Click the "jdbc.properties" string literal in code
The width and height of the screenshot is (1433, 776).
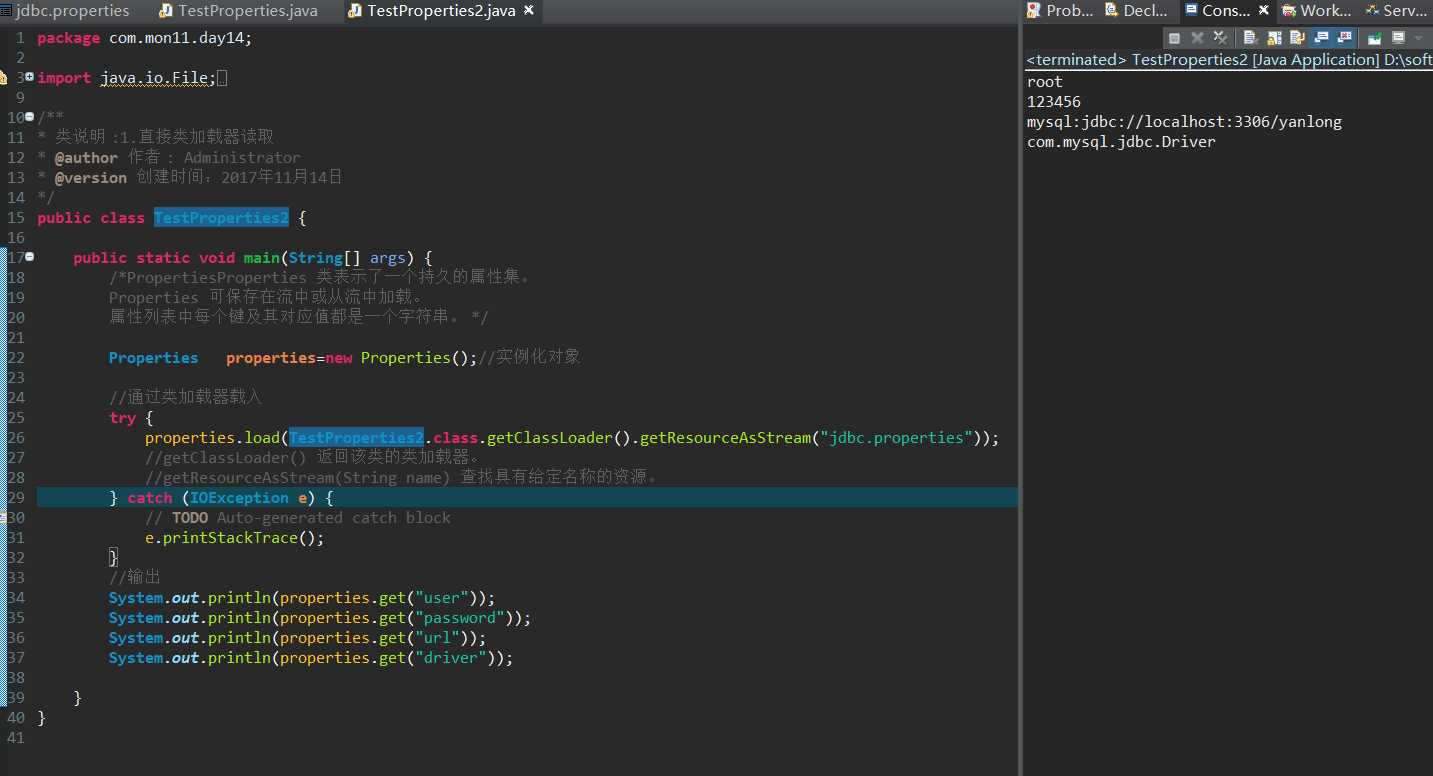[897, 438]
